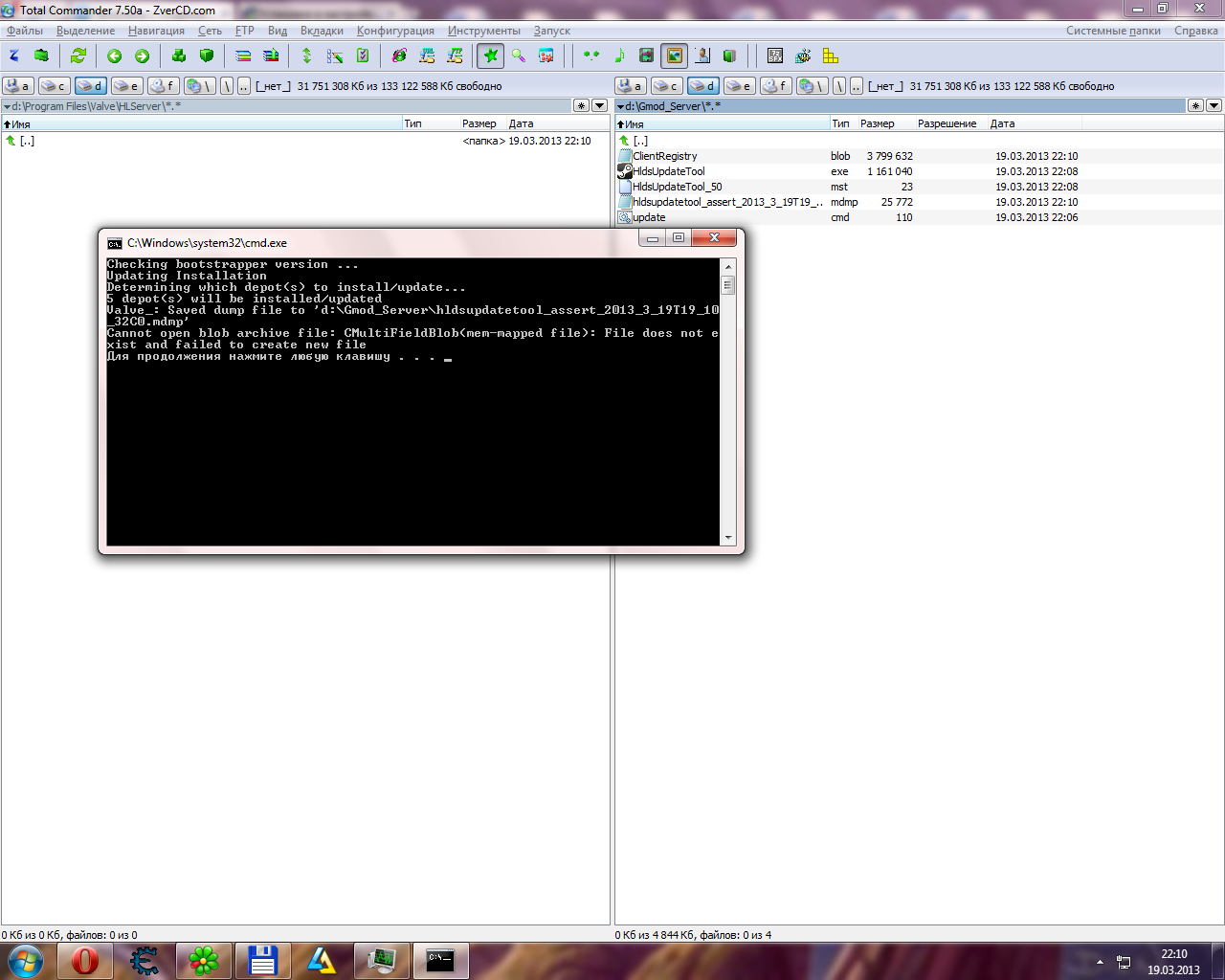Viewport: 1225px width, 980px height.
Task: Open right panel directory history dropdown arrow
Action: [x=1214, y=105]
